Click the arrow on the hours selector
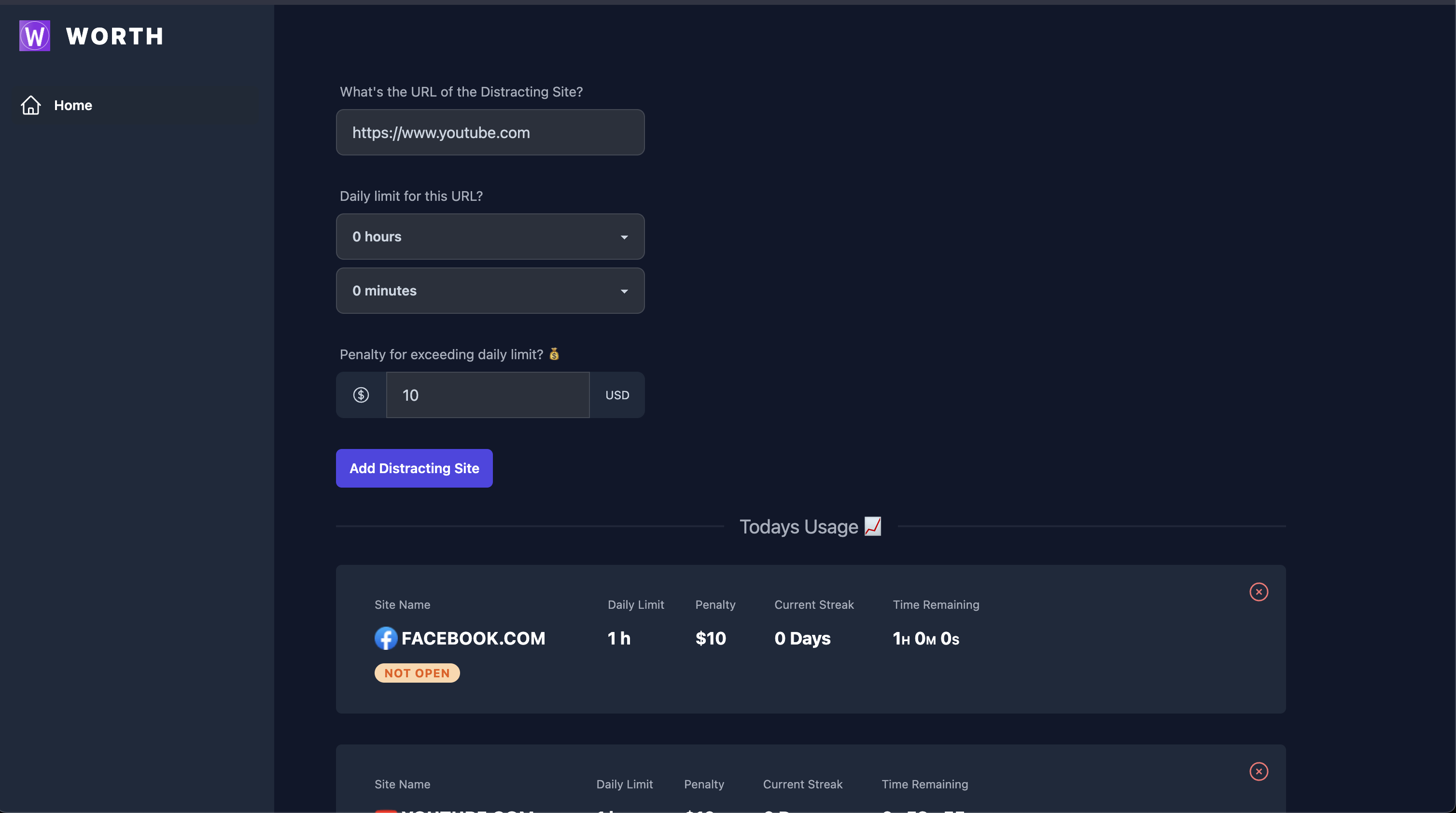1456x813 pixels. coord(624,237)
